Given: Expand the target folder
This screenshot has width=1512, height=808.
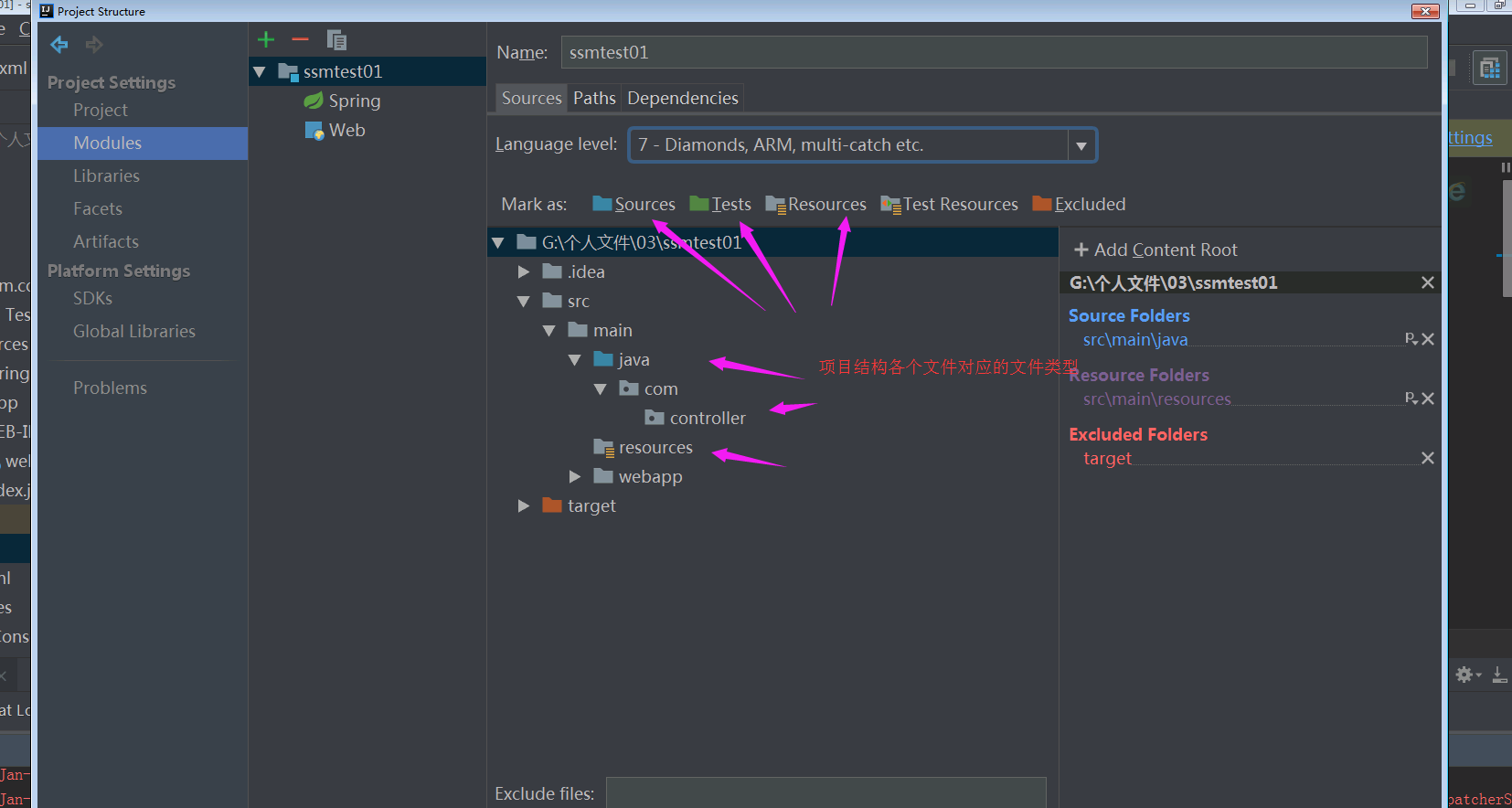Looking at the screenshot, I should point(524,505).
